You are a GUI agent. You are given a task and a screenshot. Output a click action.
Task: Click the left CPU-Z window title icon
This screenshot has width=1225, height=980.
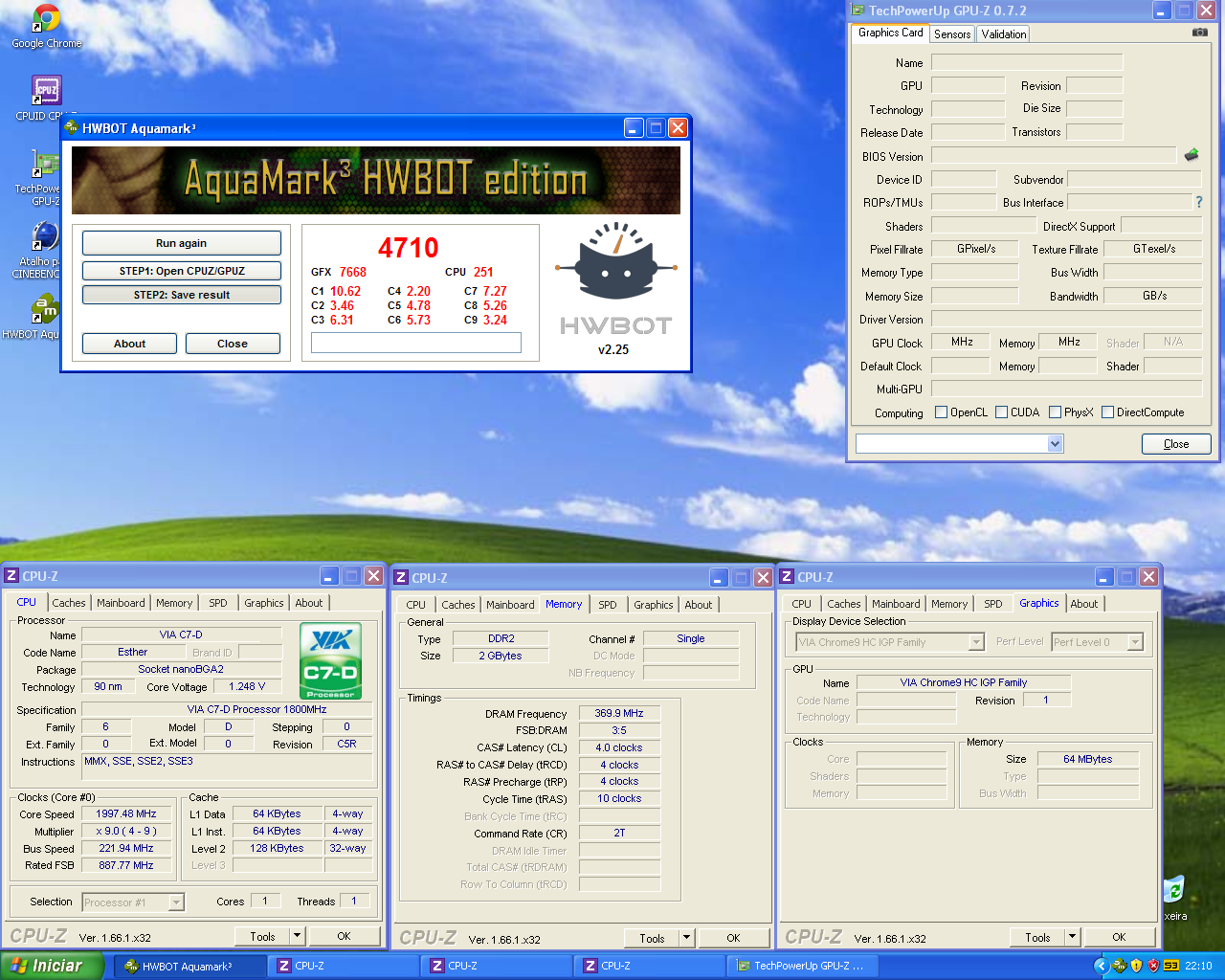click(11, 575)
